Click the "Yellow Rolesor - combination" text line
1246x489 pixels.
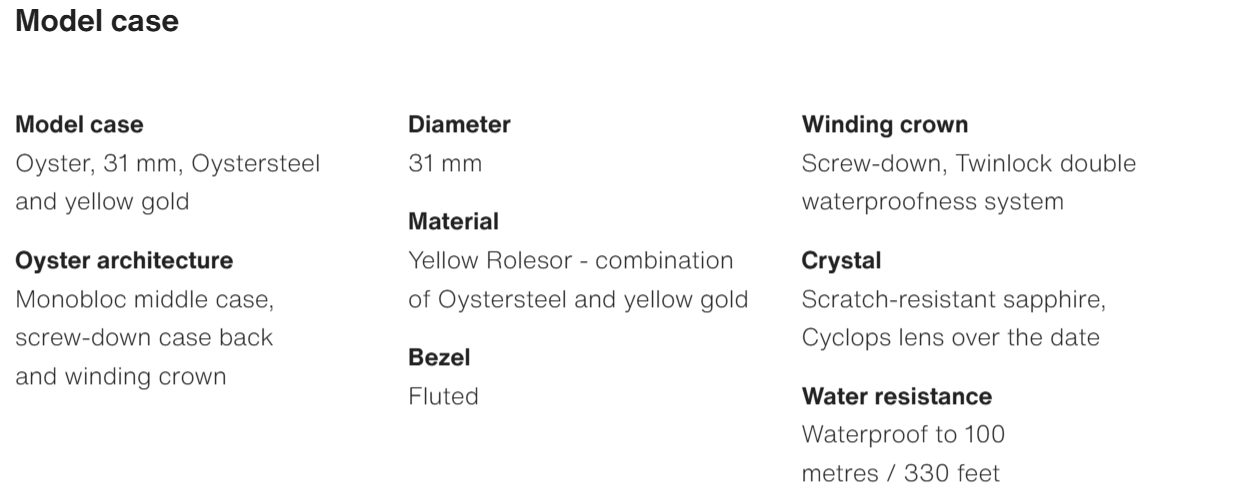click(x=570, y=261)
